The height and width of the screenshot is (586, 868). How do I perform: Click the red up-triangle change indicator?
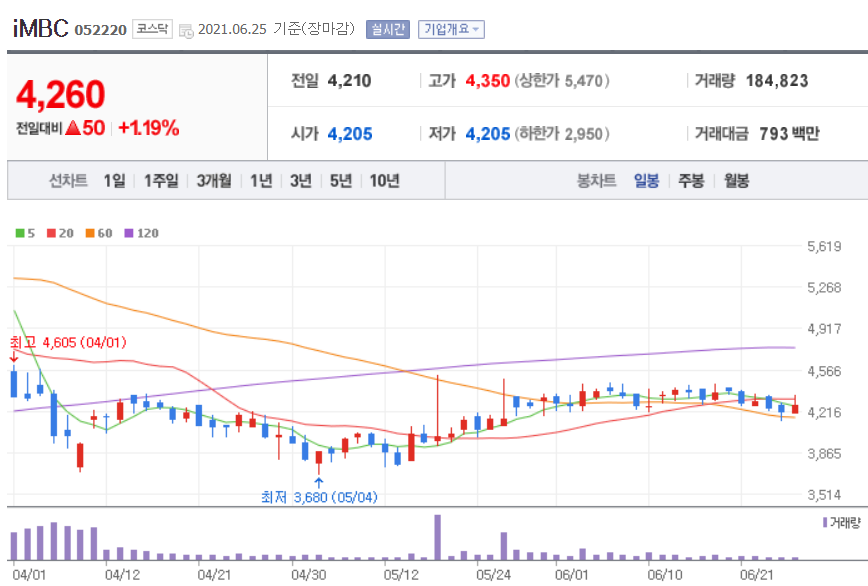pos(74,128)
